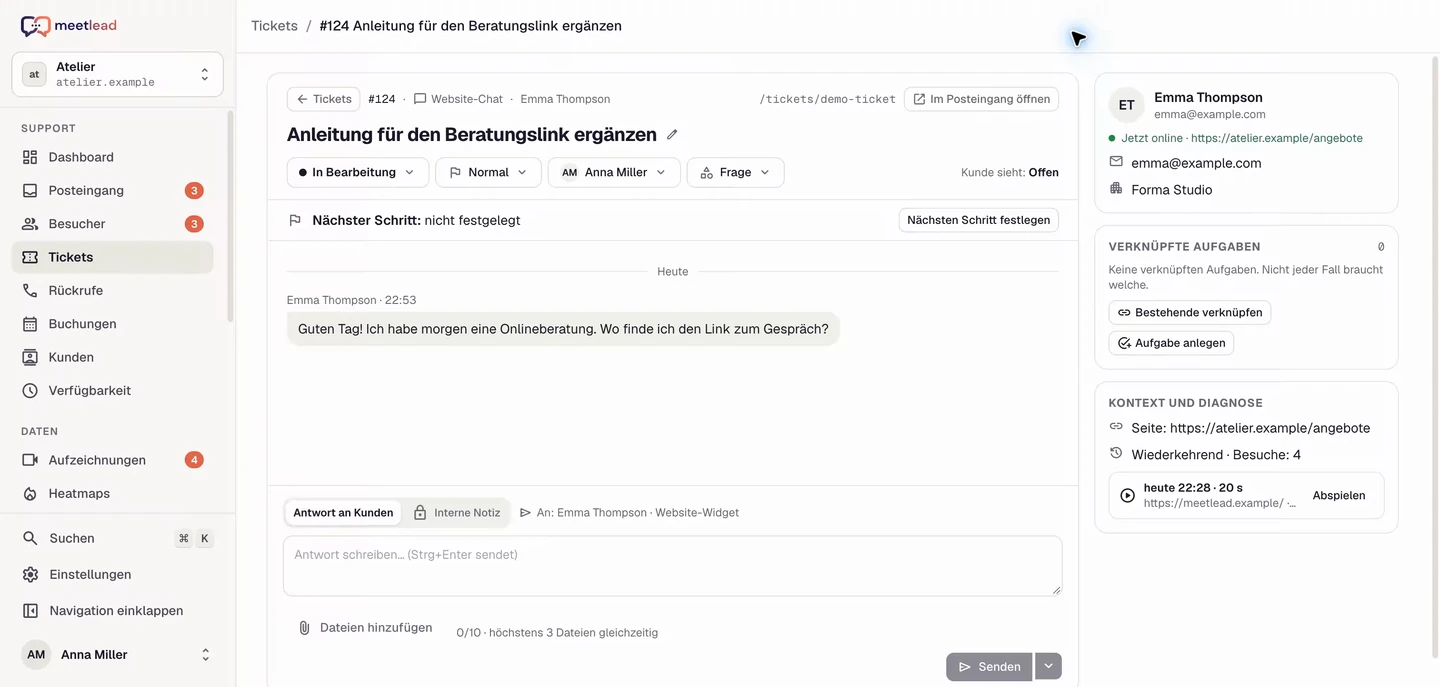Screen dimensions: 1440x687
Task: Go to Dashboard in sidebar
Action: coord(113,157)
